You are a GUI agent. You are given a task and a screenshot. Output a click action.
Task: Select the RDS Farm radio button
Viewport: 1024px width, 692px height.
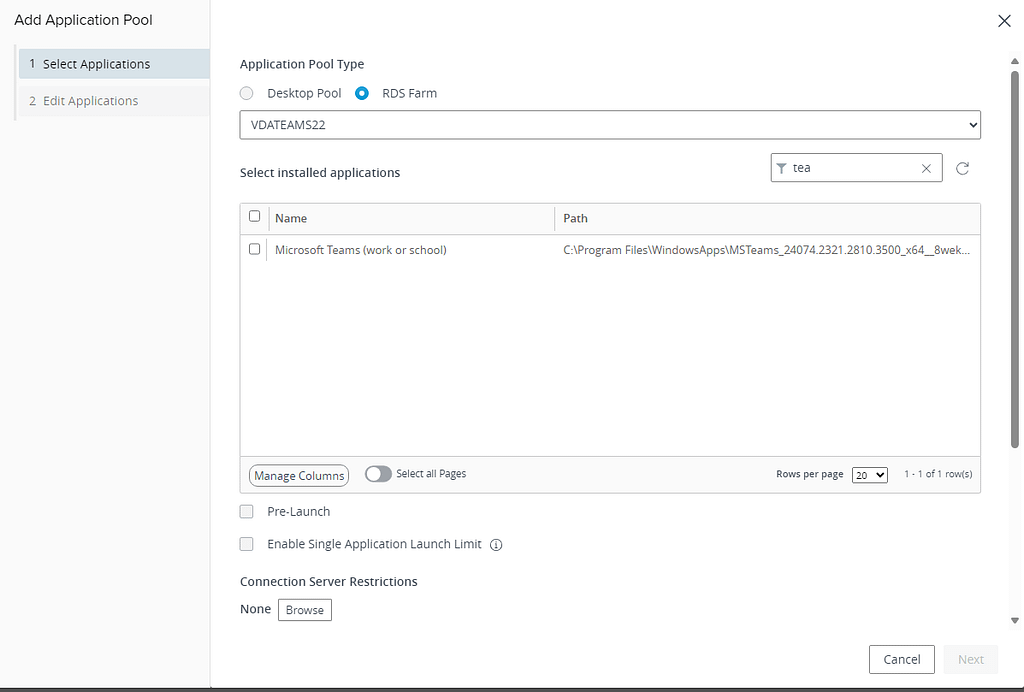362,93
